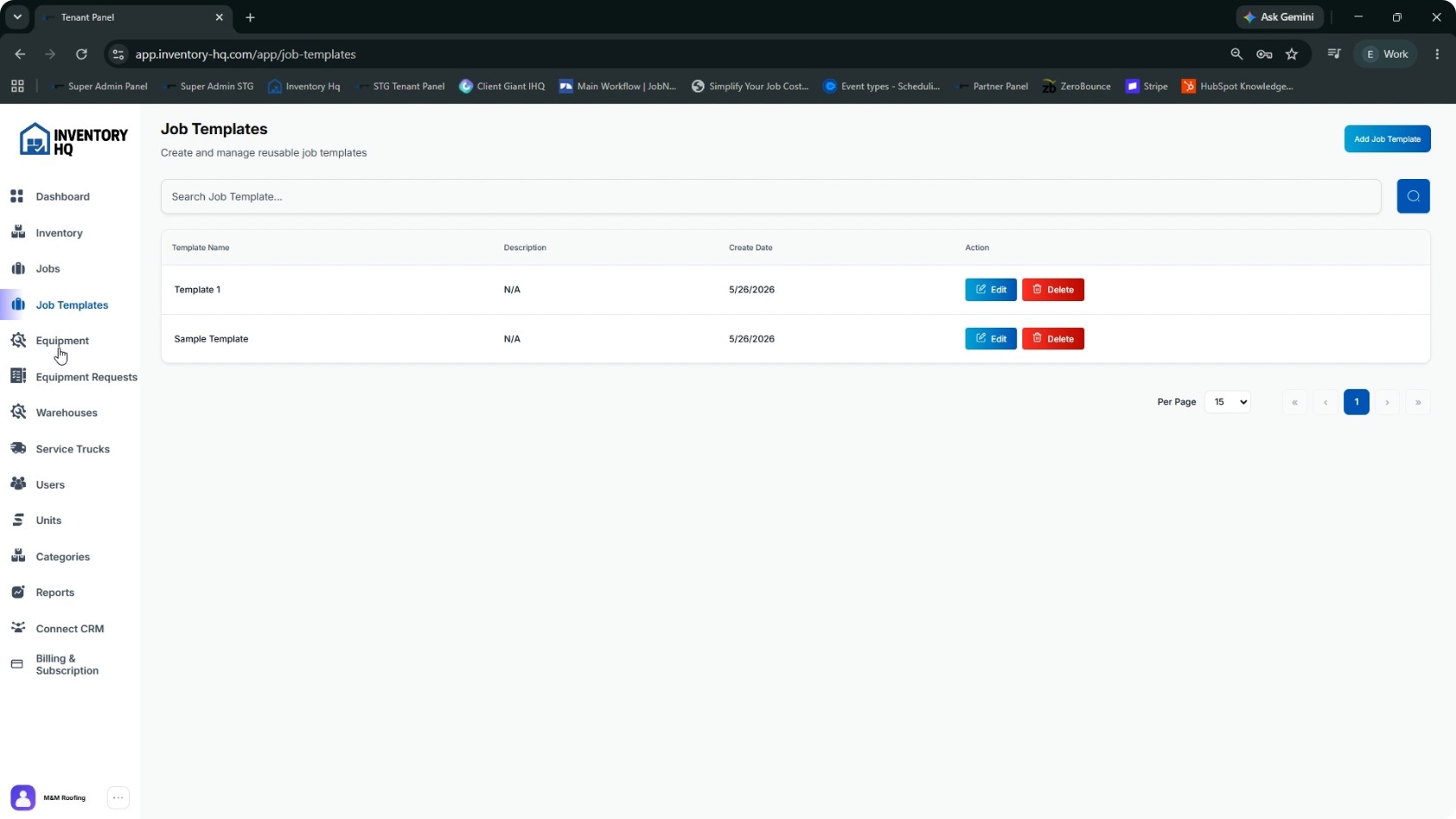
Task: Open a new browser tab with plus
Action: (x=250, y=17)
